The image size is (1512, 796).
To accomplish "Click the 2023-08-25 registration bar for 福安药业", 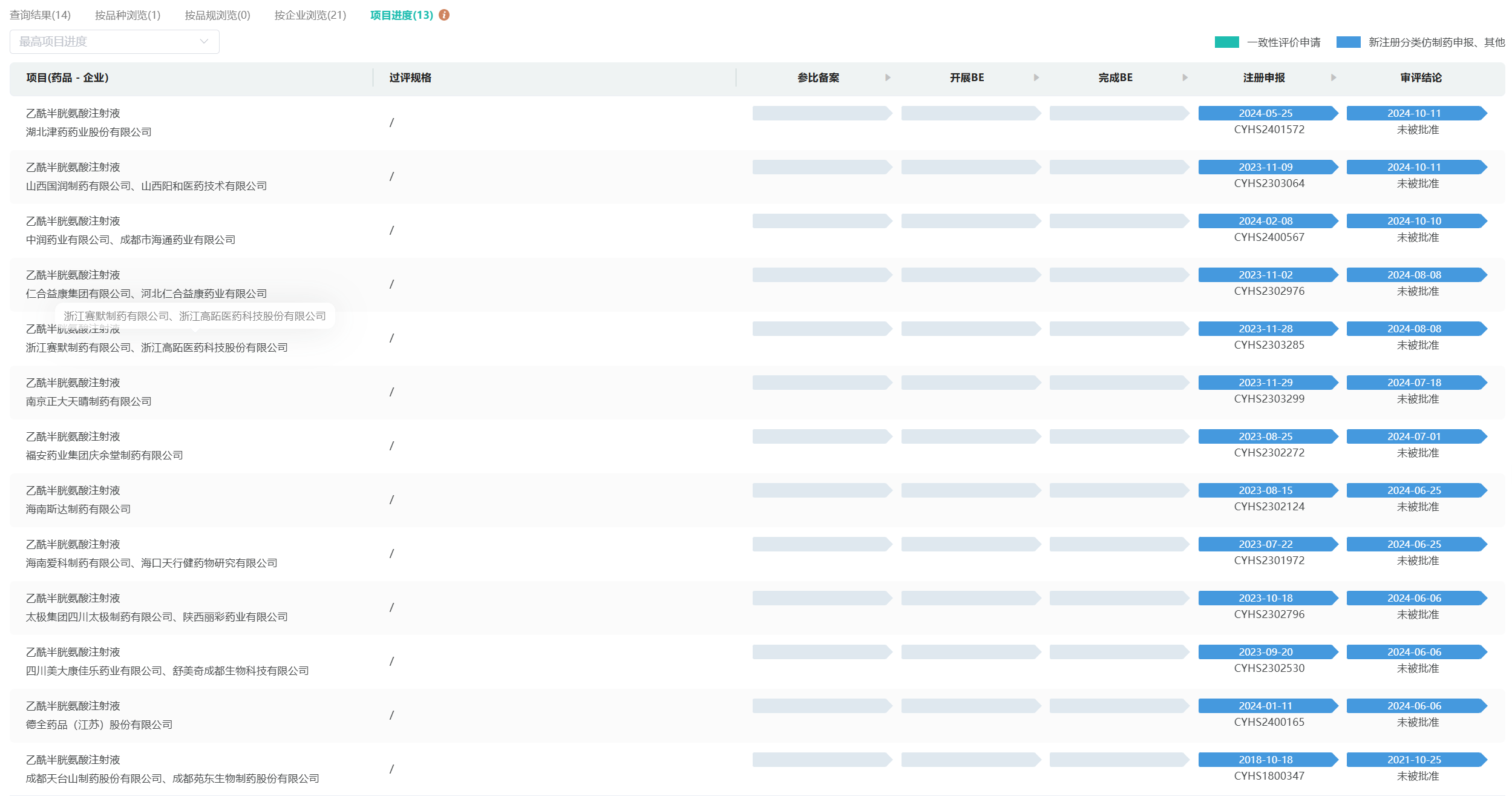I will [1266, 436].
